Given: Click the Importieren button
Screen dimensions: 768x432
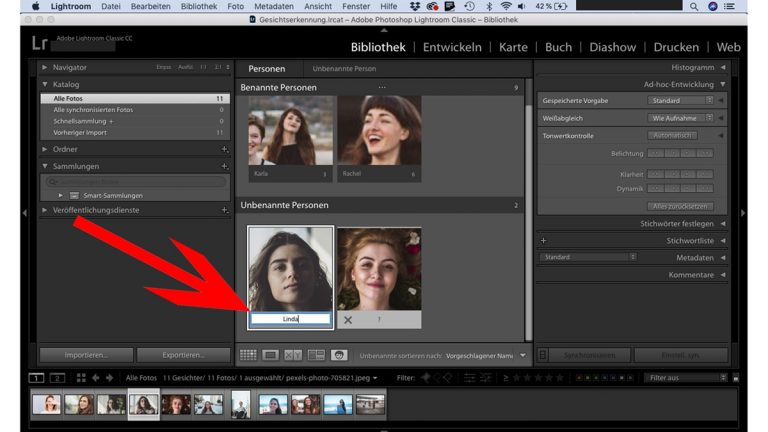Looking at the screenshot, I should 85,355.
